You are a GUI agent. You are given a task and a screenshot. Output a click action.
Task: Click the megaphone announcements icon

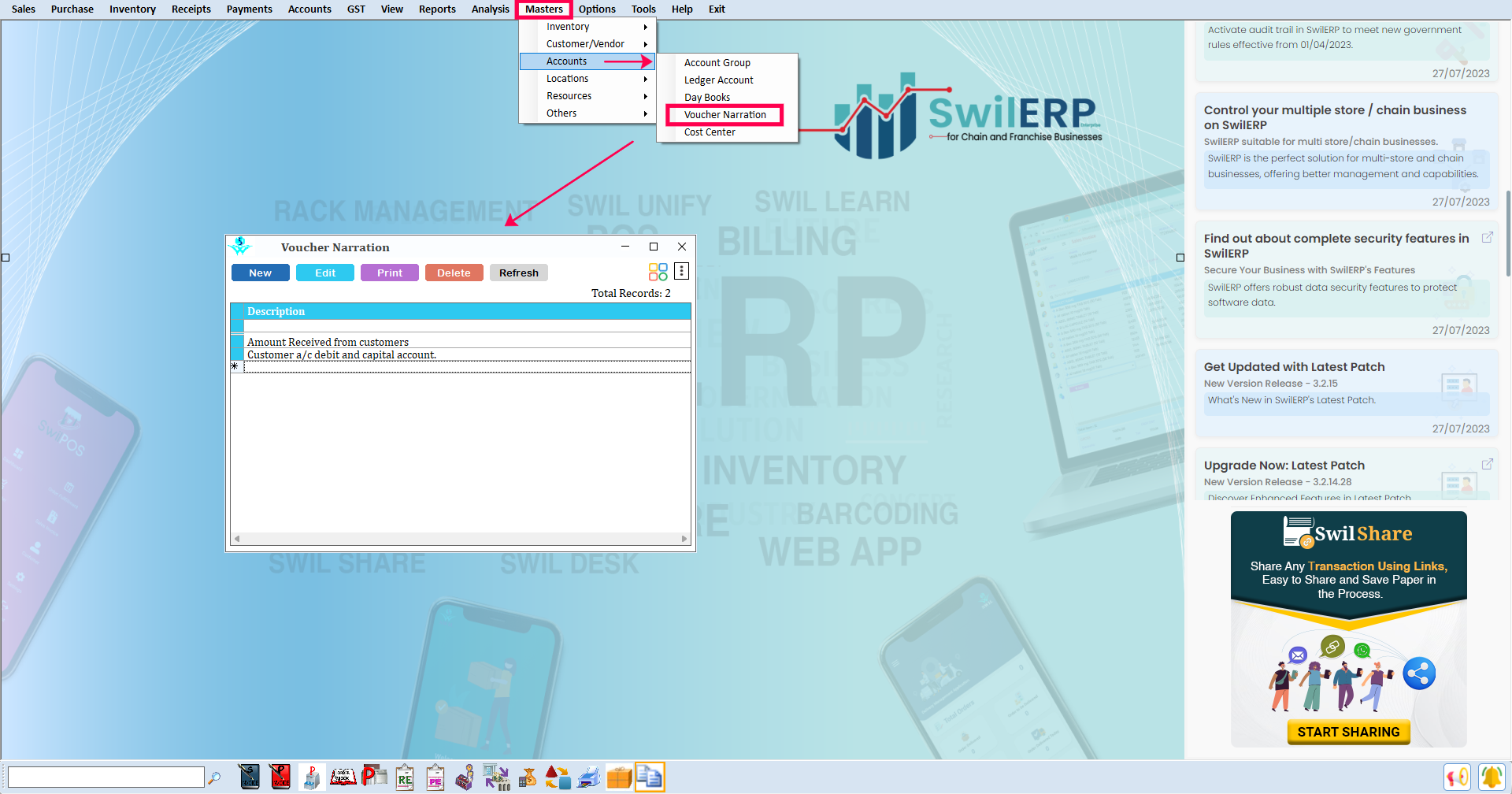click(1458, 777)
